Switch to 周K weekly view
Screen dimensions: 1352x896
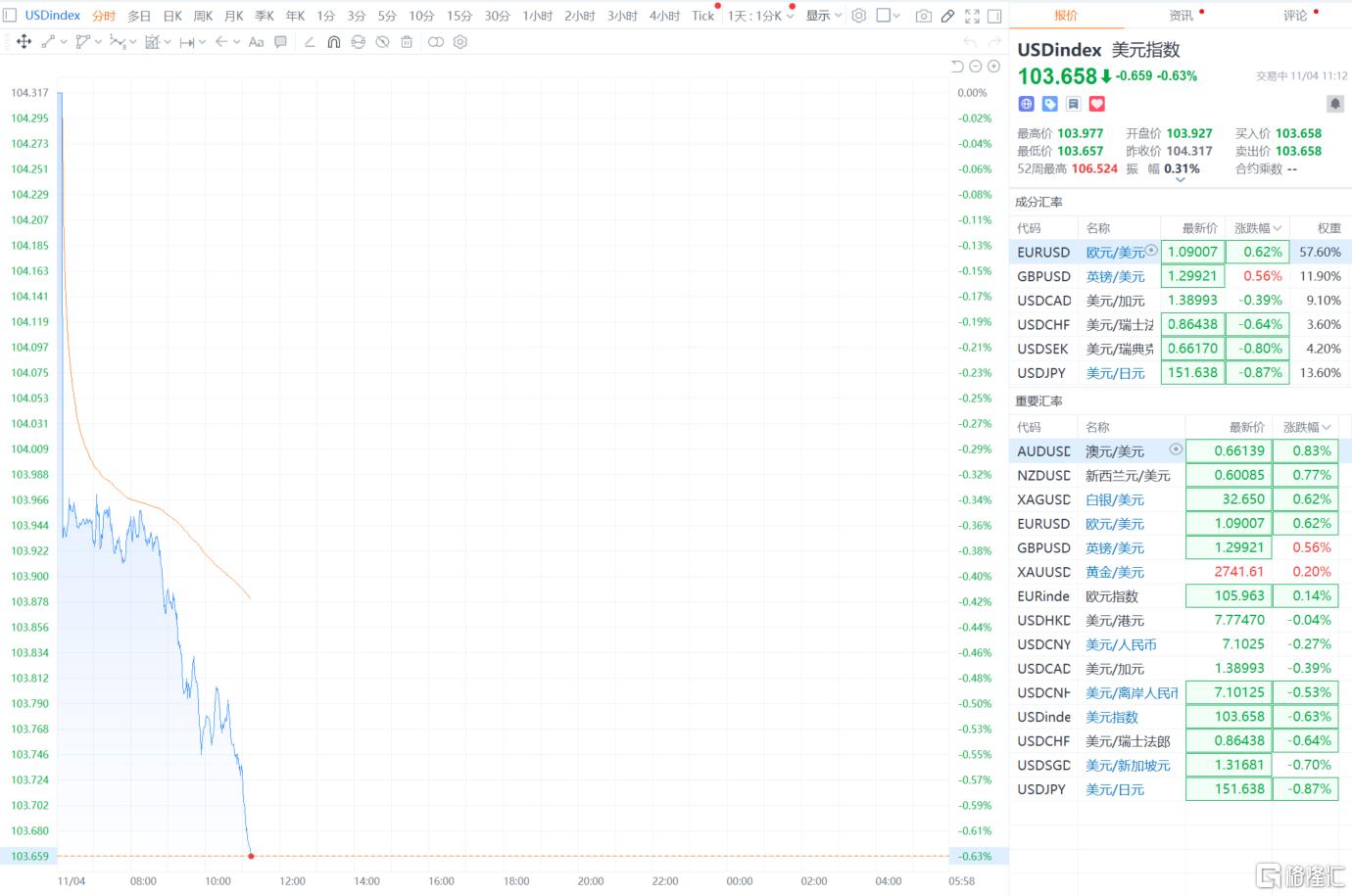(203, 16)
